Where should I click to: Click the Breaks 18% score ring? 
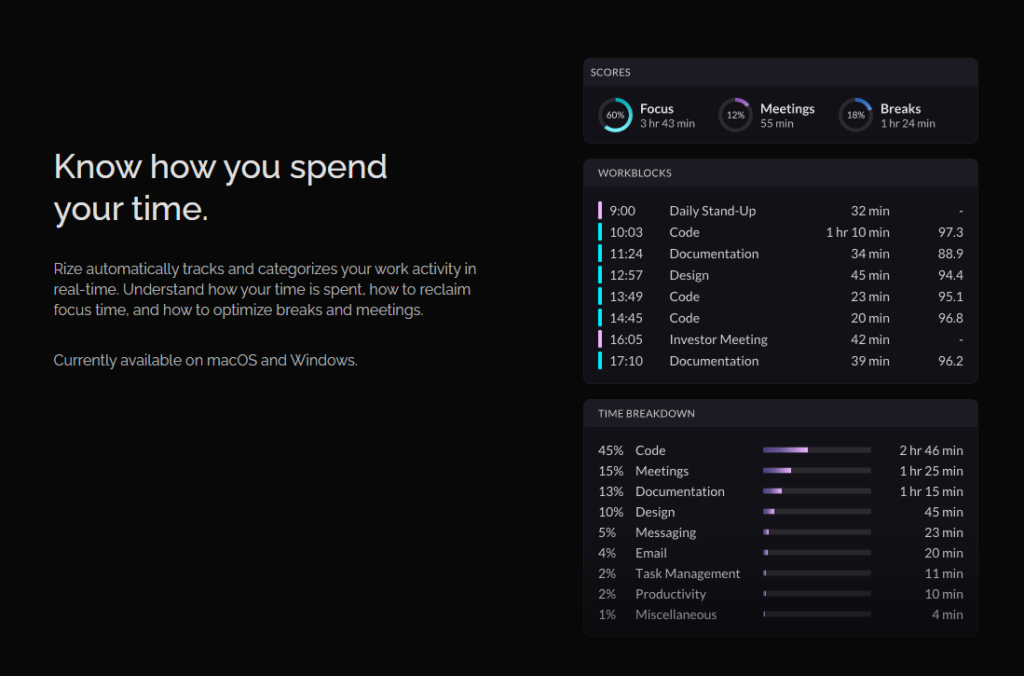(856, 115)
